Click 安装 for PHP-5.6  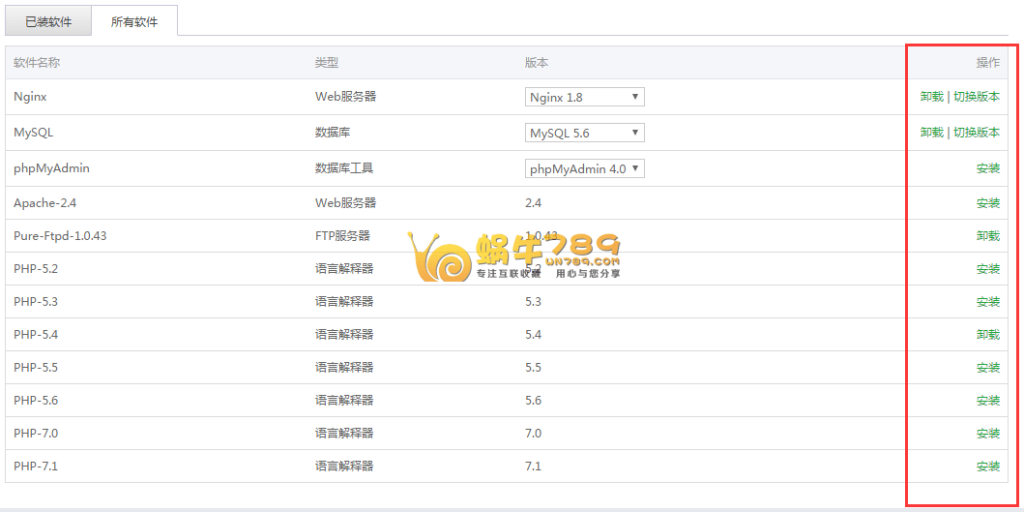tap(987, 401)
